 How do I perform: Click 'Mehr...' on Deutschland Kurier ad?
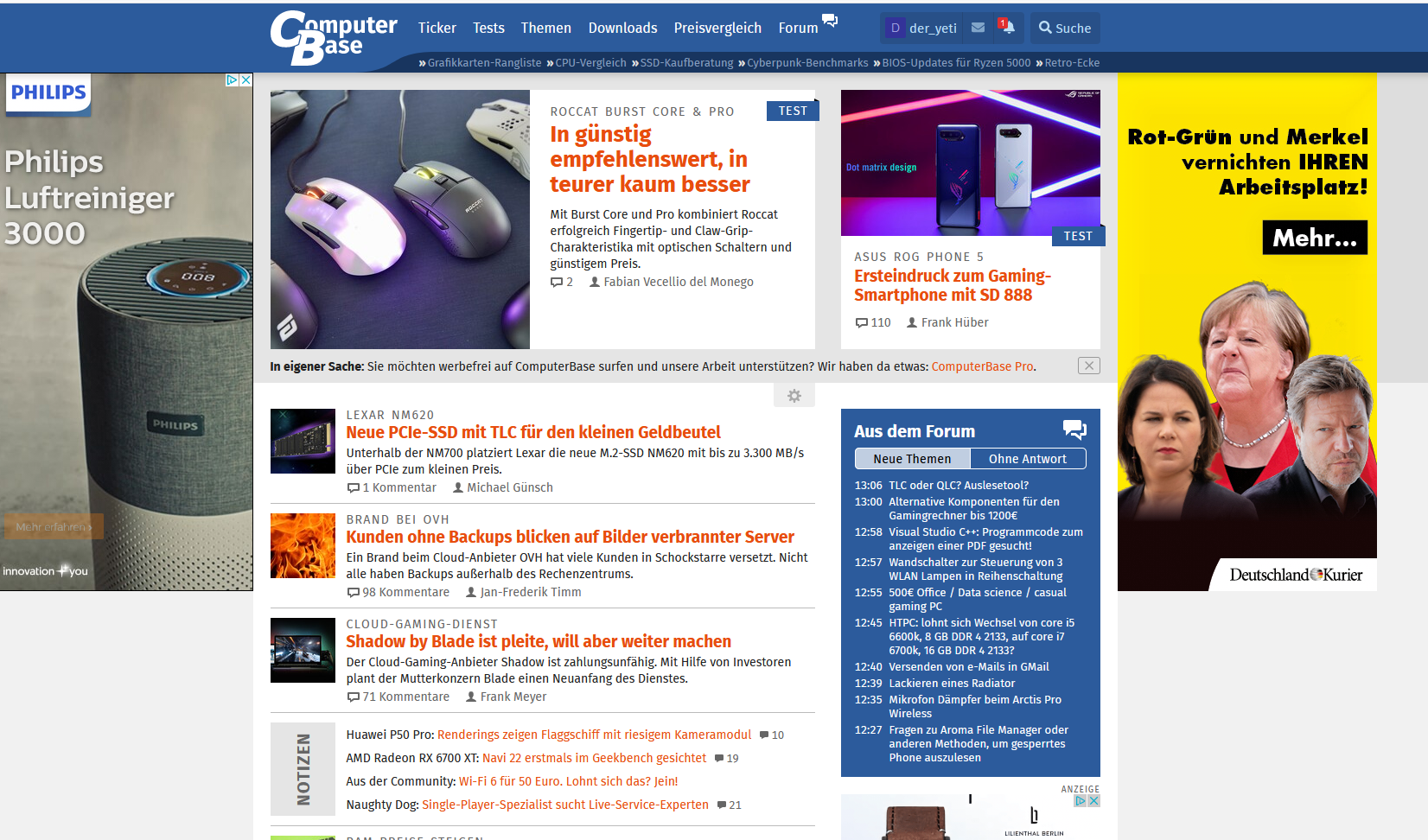pyautogui.click(x=1315, y=238)
